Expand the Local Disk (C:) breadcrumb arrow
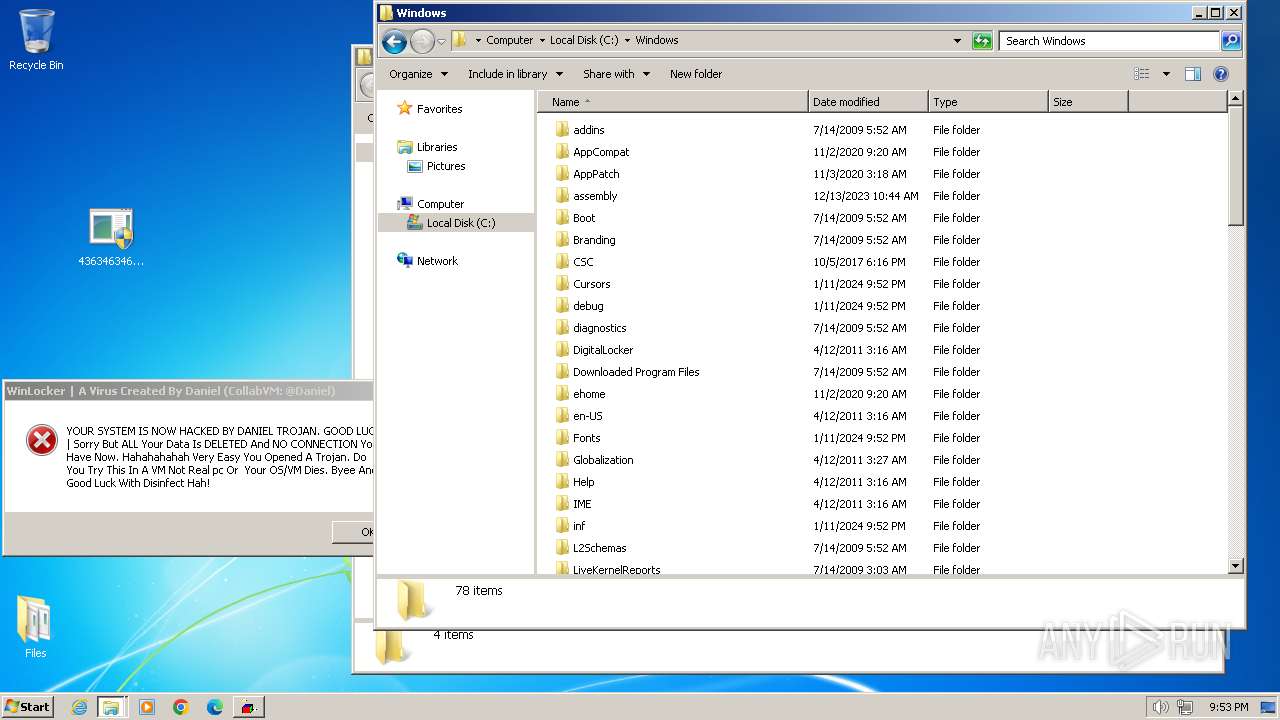 [627, 41]
